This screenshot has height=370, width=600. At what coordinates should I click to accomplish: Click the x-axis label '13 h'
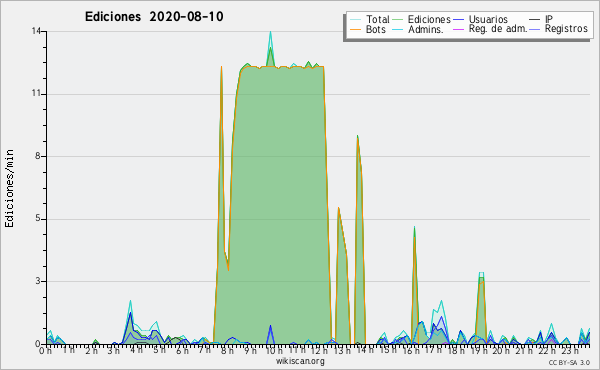(342, 350)
